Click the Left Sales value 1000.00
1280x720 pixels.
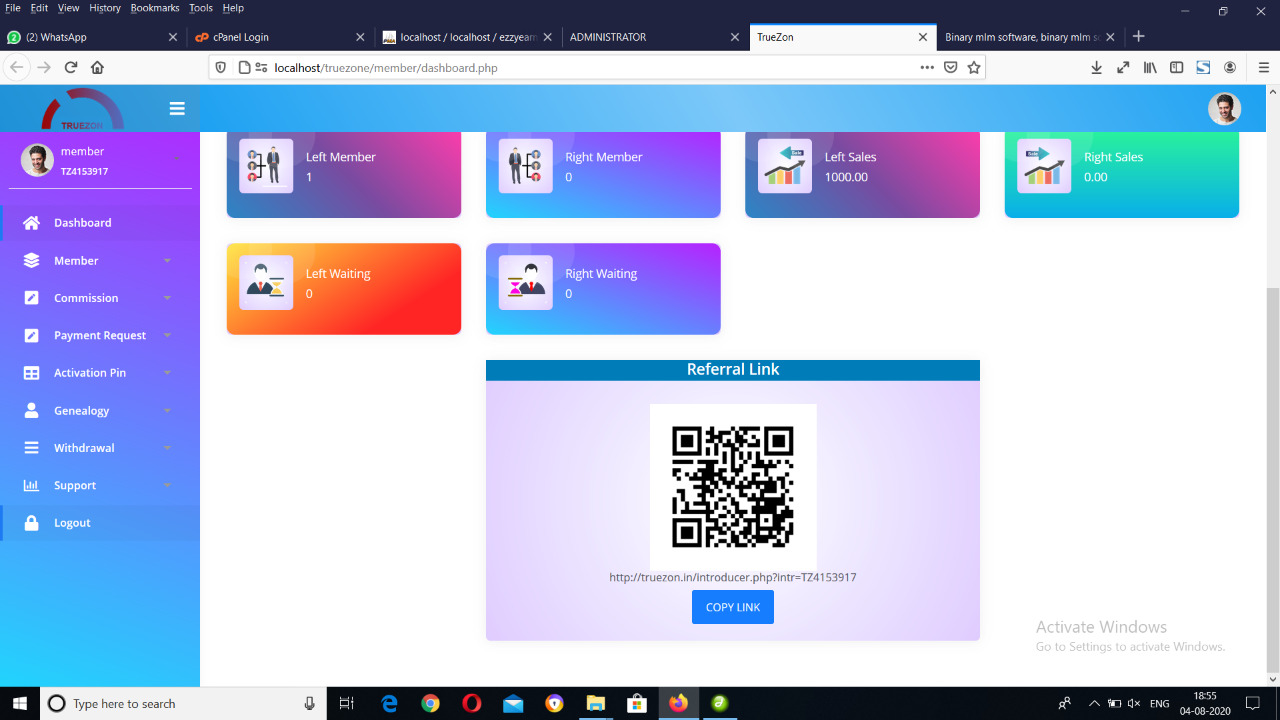point(846,177)
